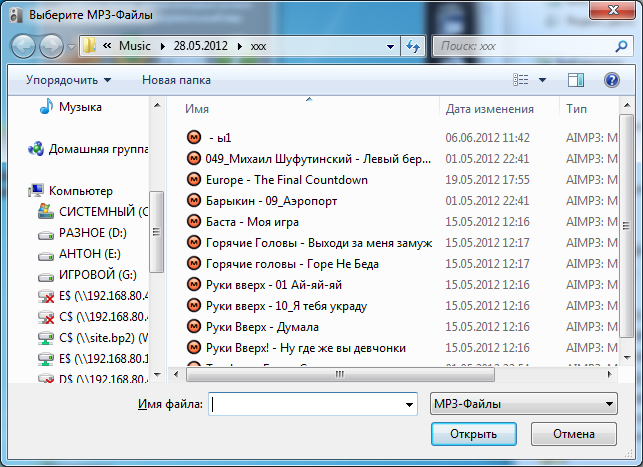Select the РАЗНОЕ (D:) drive

tap(93, 233)
